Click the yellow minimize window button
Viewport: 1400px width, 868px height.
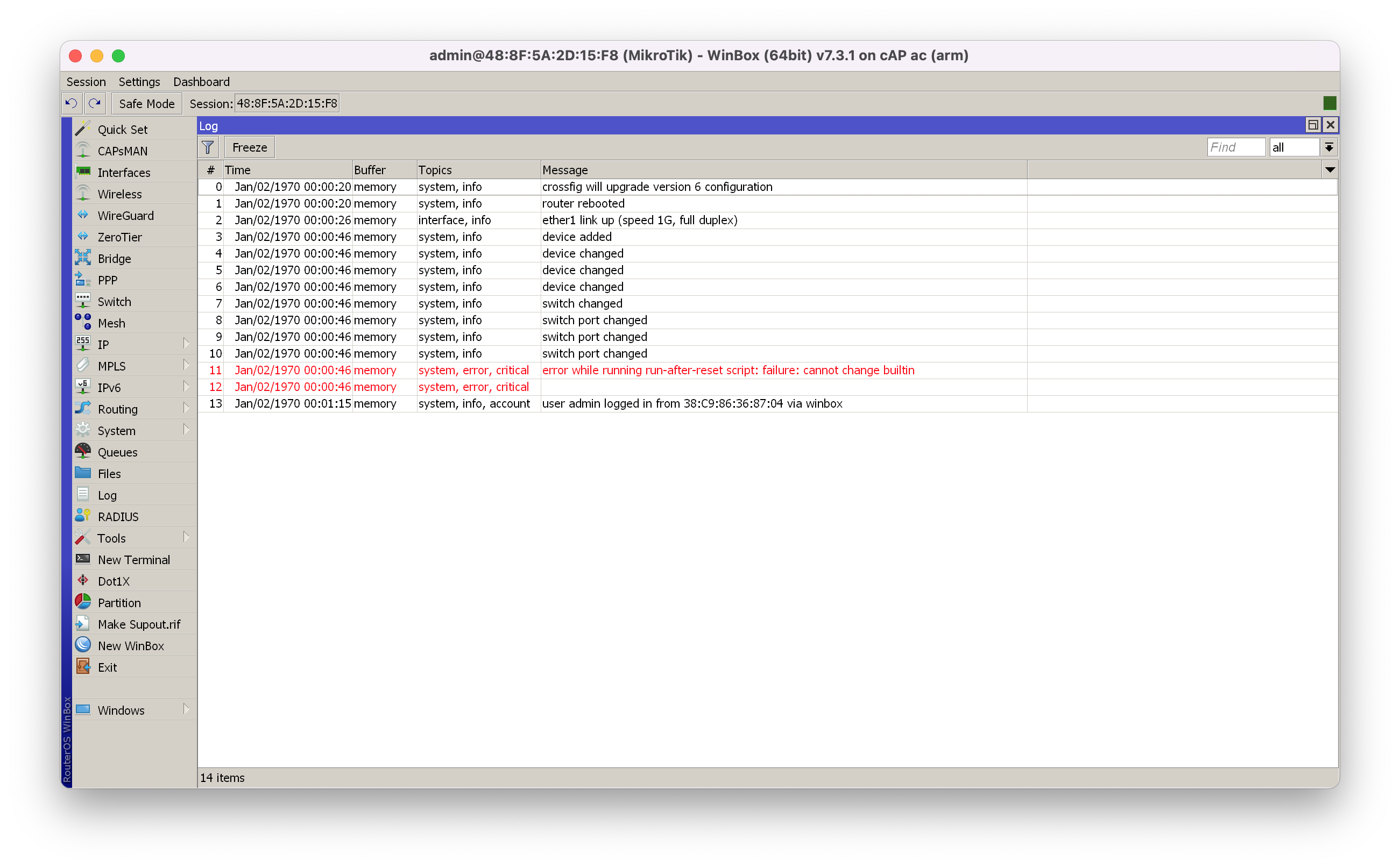pyautogui.click(x=96, y=56)
